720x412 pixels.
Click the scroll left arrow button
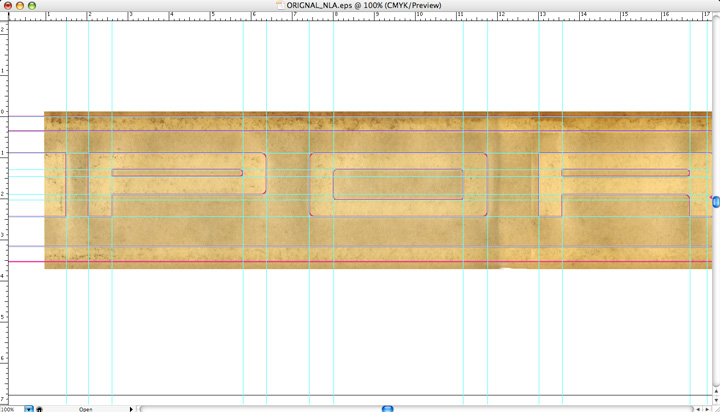click(x=698, y=409)
